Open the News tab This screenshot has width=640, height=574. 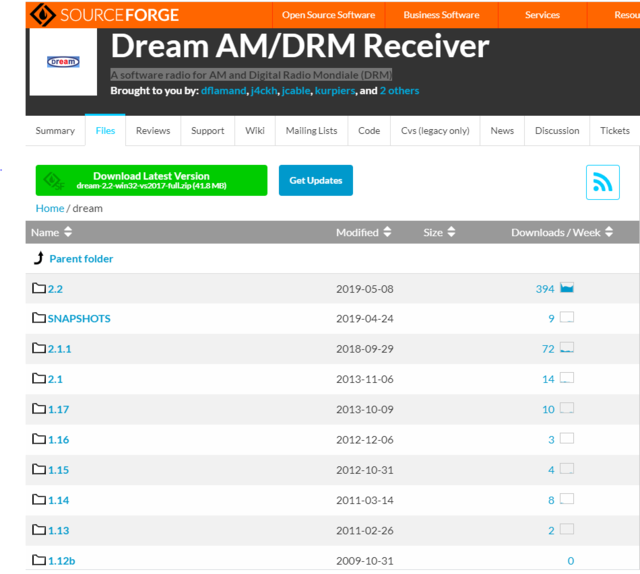click(502, 131)
